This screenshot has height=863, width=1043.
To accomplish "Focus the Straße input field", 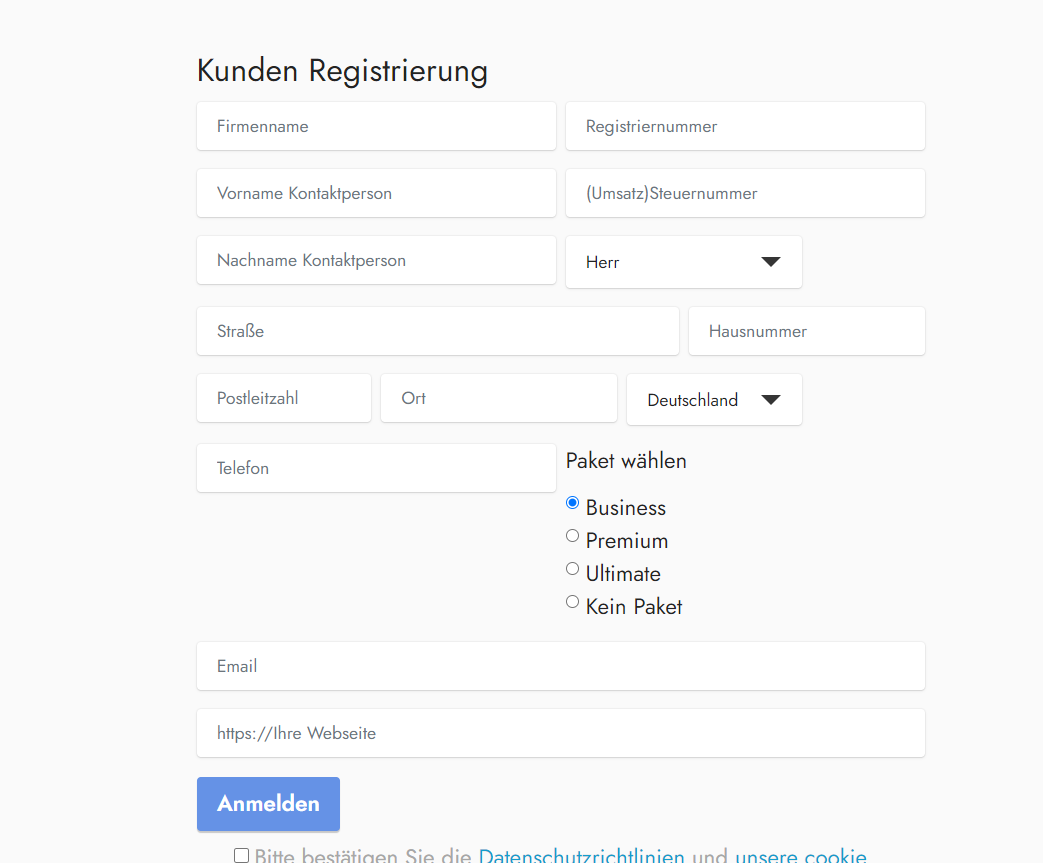I will 437,331.
